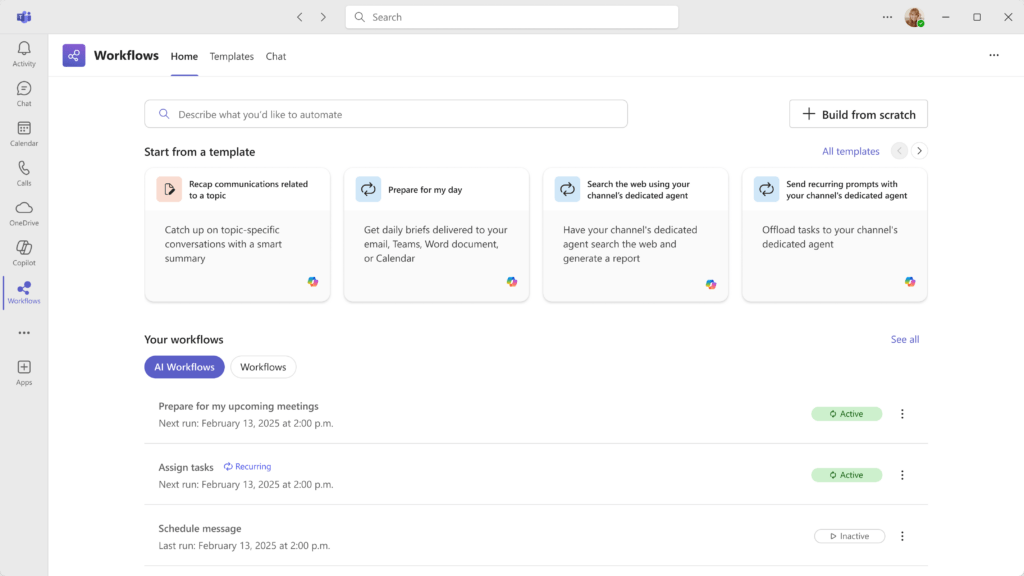Open the All templates link
The height and width of the screenshot is (576, 1024).
852,150
